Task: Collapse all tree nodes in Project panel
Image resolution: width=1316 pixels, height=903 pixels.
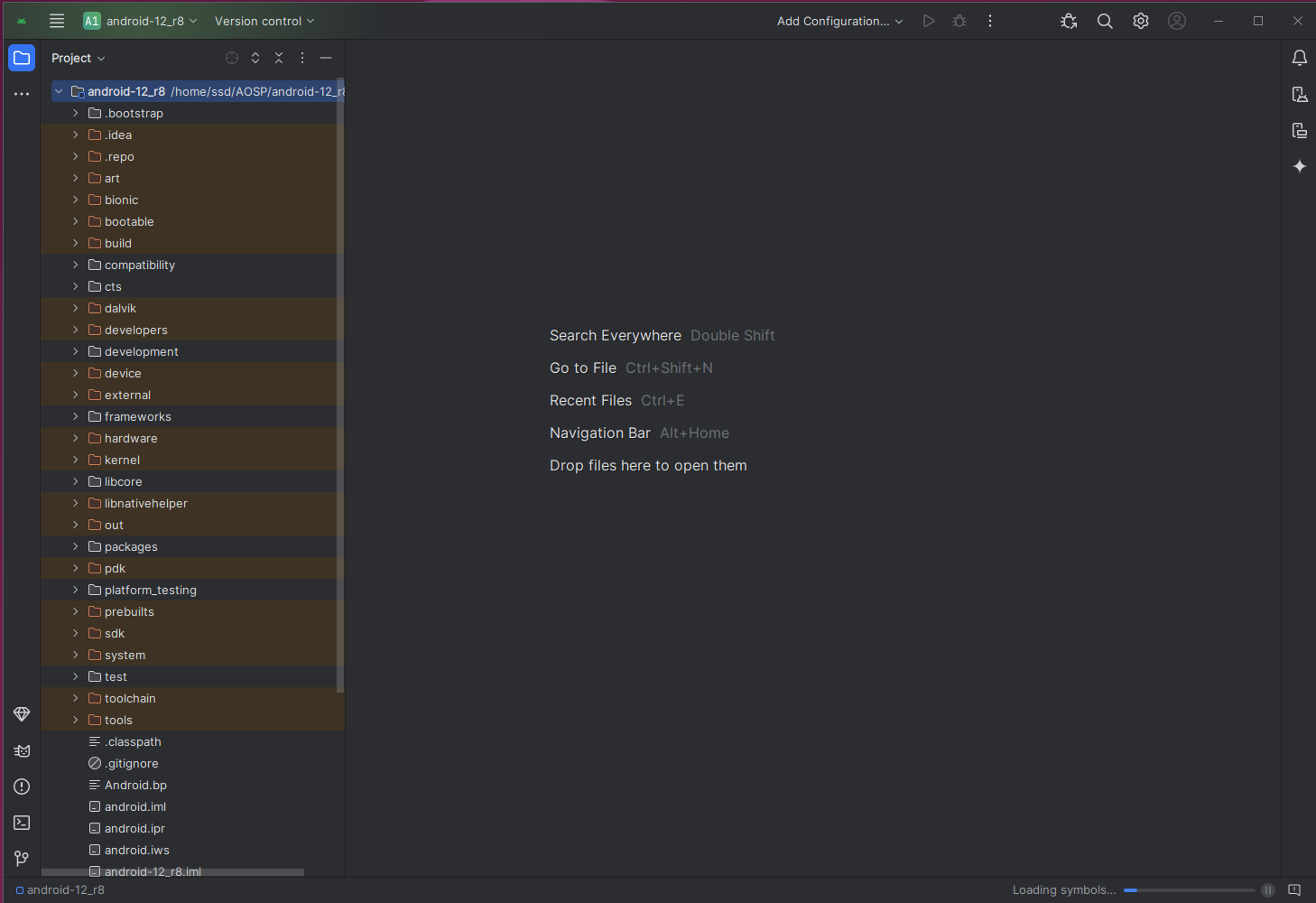Action: pos(279,57)
